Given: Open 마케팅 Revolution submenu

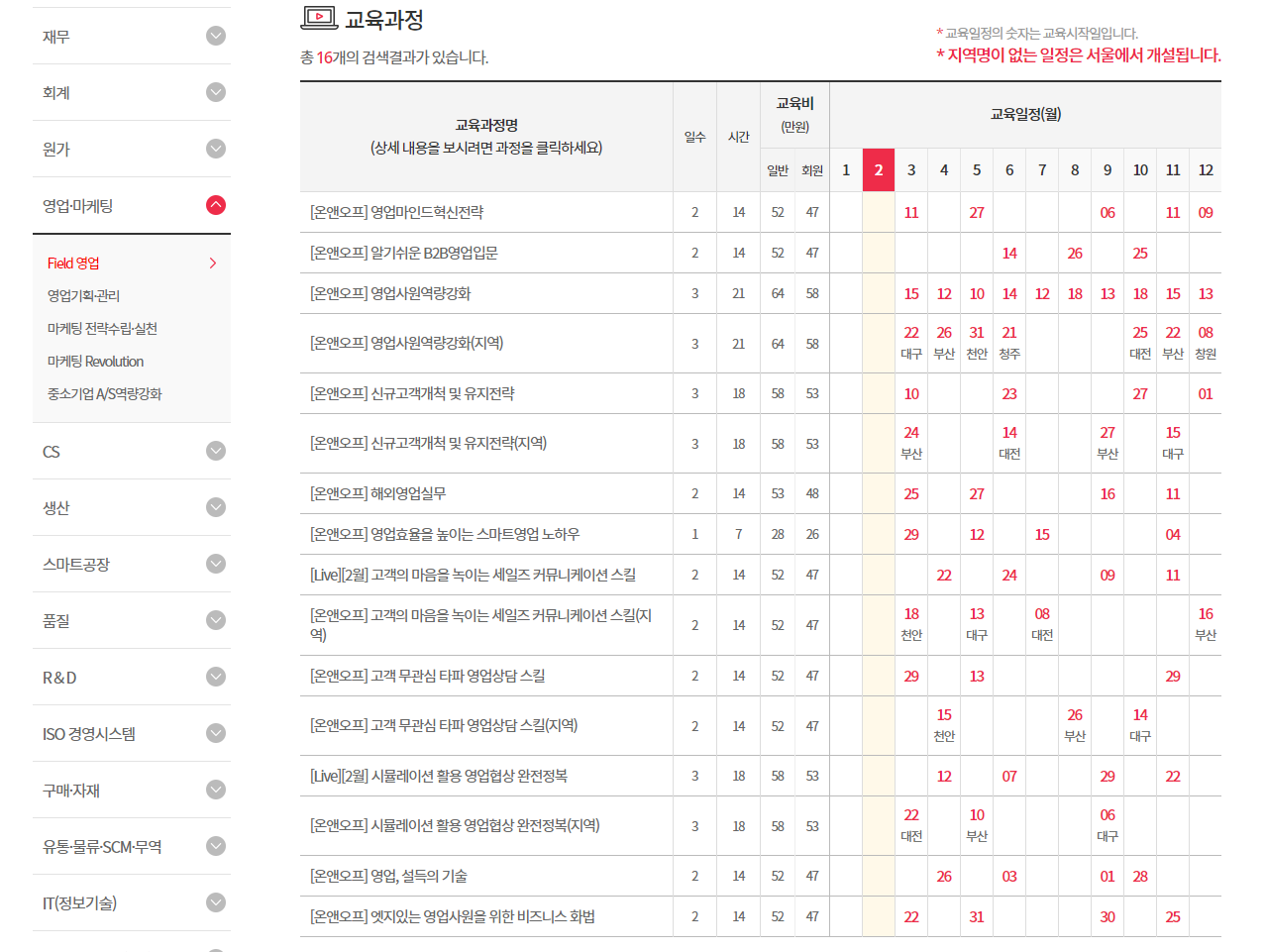Looking at the screenshot, I should [x=95, y=362].
